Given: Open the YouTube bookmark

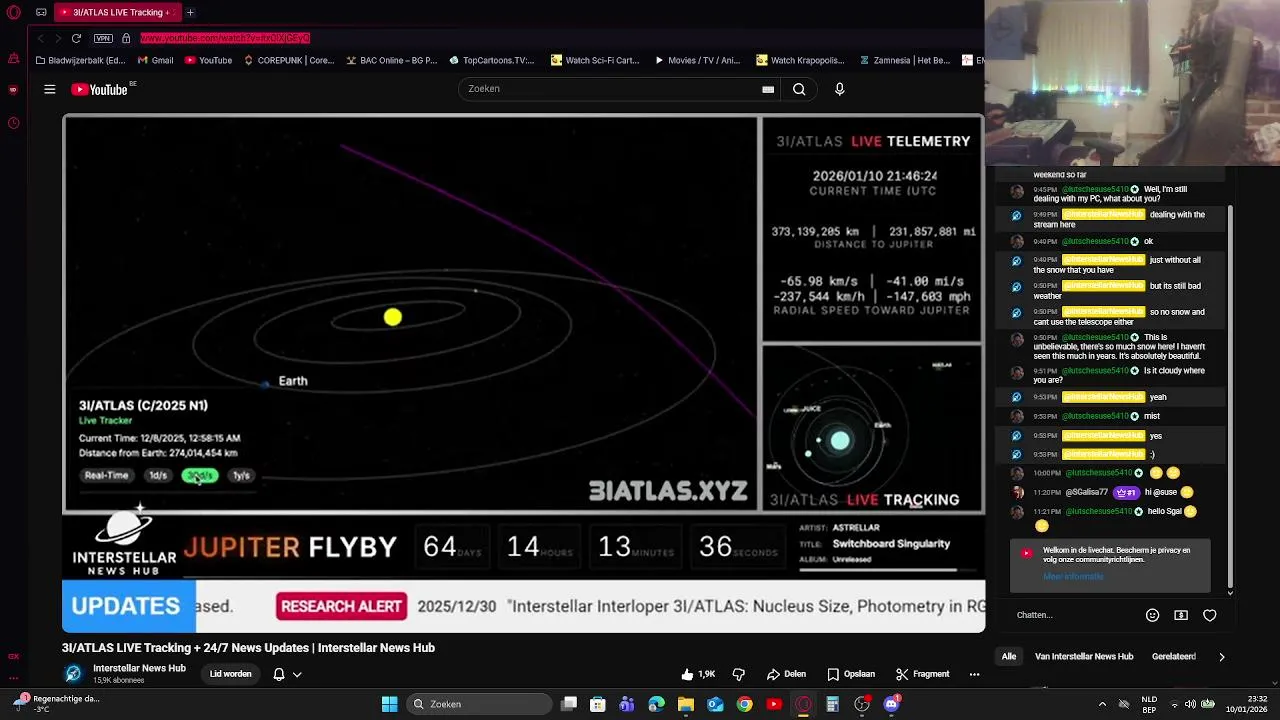Looking at the screenshot, I should (x=208, y=60).
